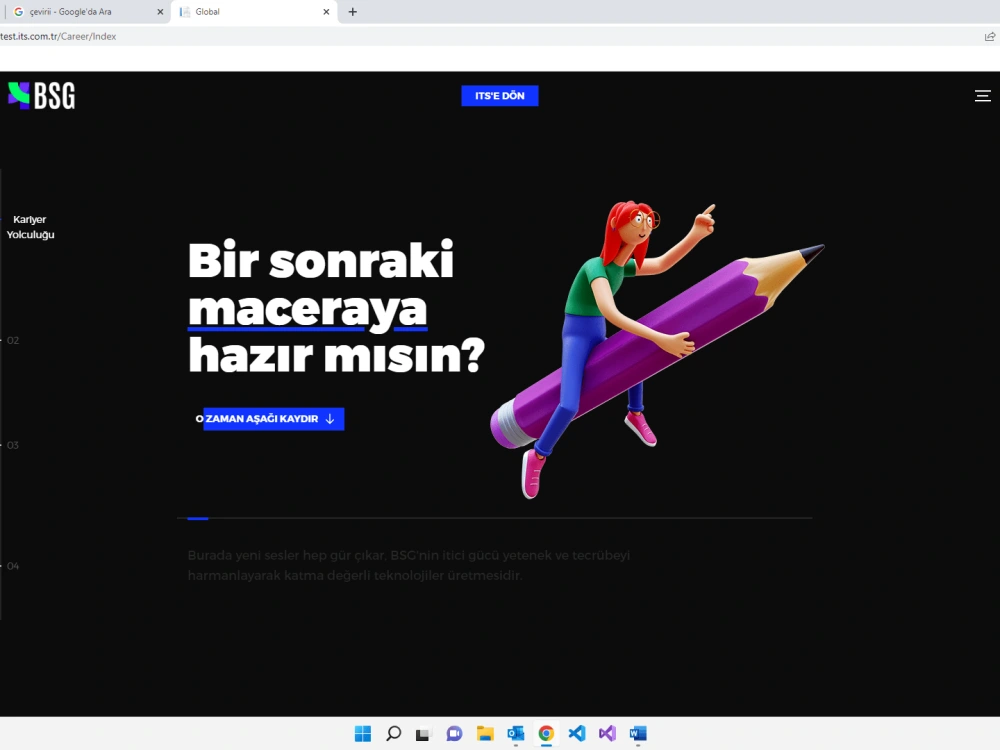1000x750 pixels.
Task: Click the paragraph starting "Burada yeni sesler"
Action: [x=409, y=565]
